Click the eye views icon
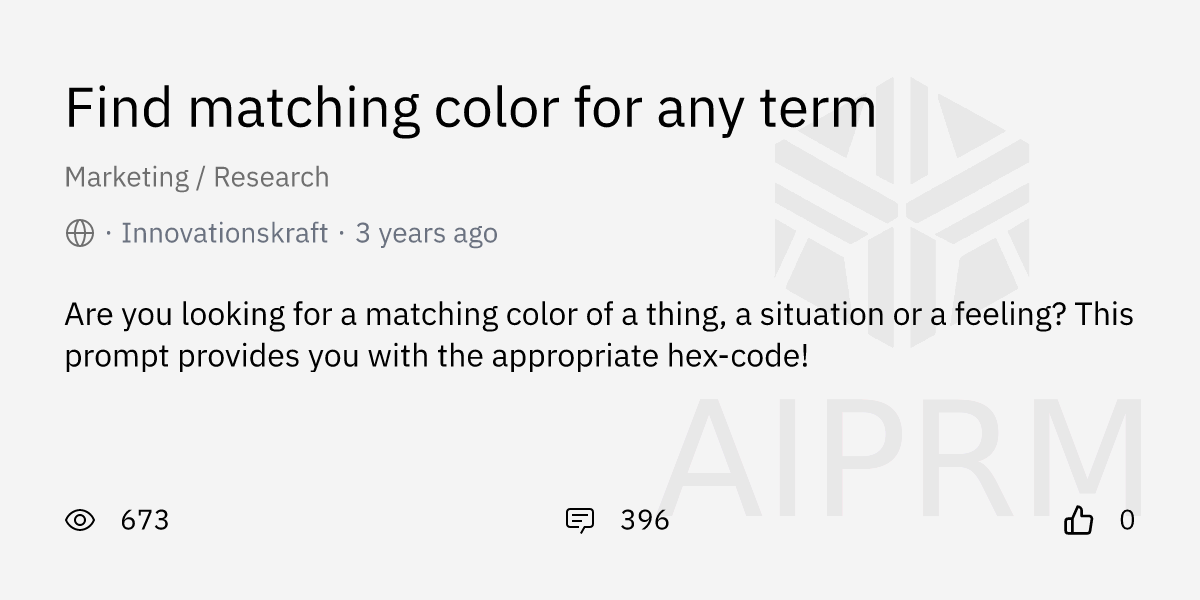The height and width of the screenshot is (600, 1200). (80, 520)
